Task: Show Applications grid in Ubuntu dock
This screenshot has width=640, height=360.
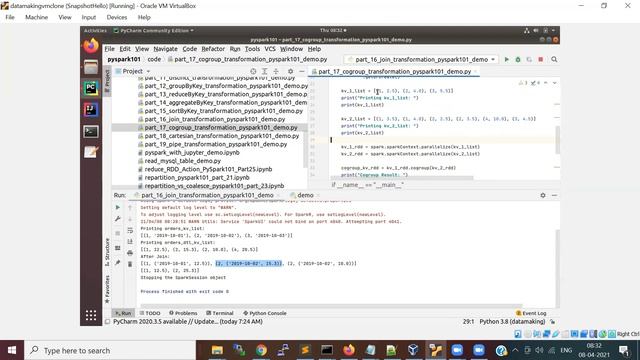Action: pyautogui.click(x=91, y=315)
